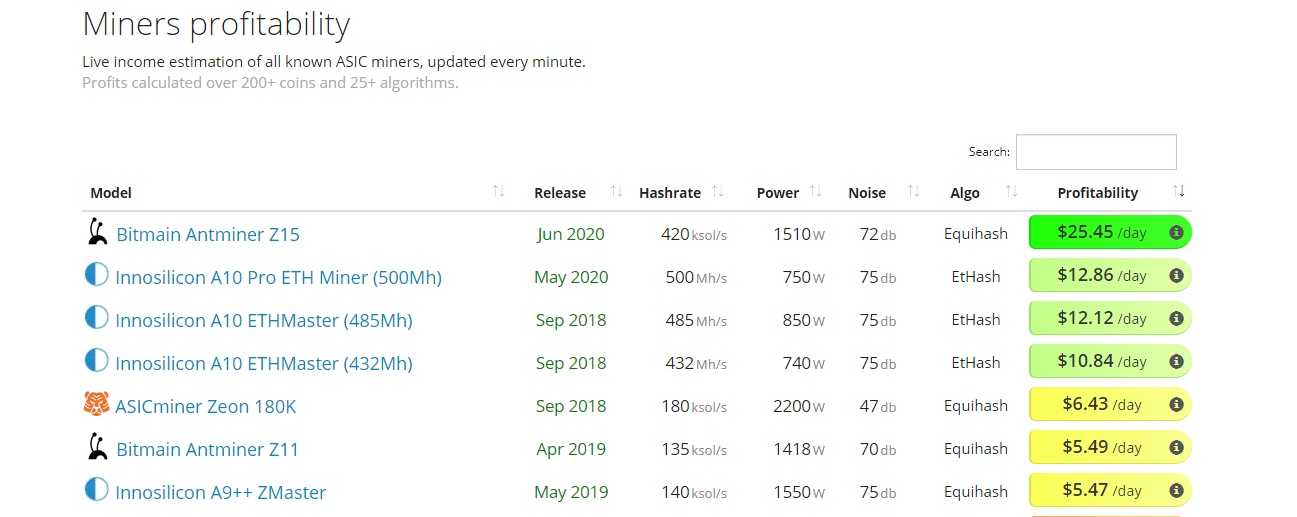Screen dimensions: 1297x517
Task: Click the ASICminer tiger logo icon
Action: click(x=97, y=405)
